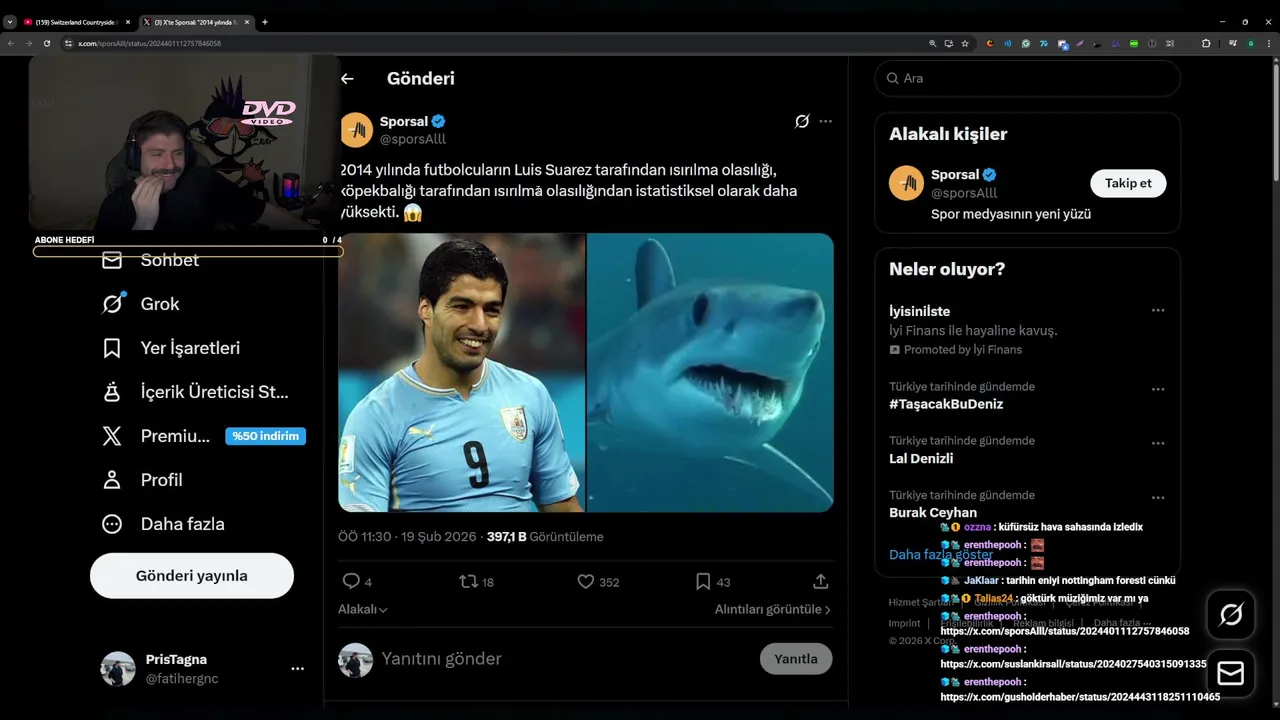This screenshot has height=720, width=1280.
Task: Open more options for İyisinilste trend
Action: 1158,311
